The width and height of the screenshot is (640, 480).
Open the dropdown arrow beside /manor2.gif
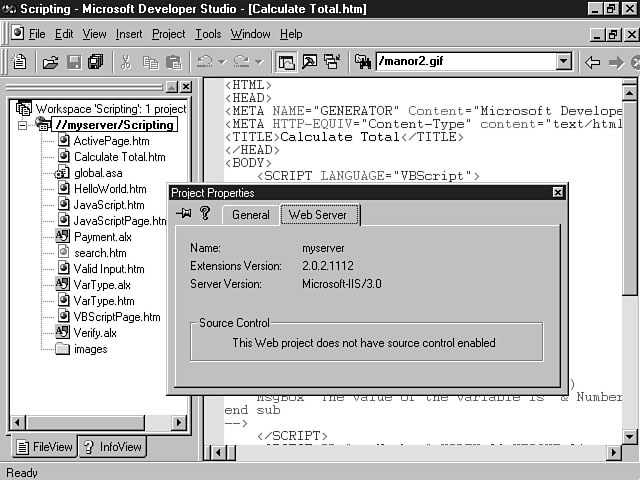click(563, 62)
